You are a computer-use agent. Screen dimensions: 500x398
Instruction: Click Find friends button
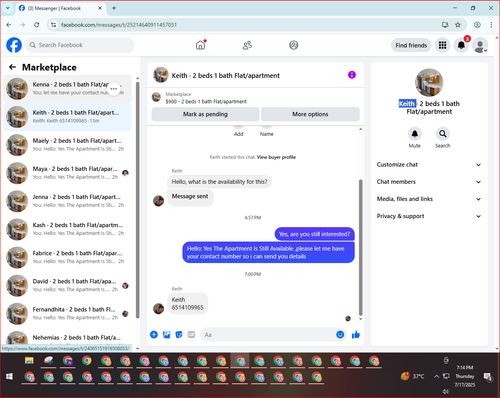(411, 45)
